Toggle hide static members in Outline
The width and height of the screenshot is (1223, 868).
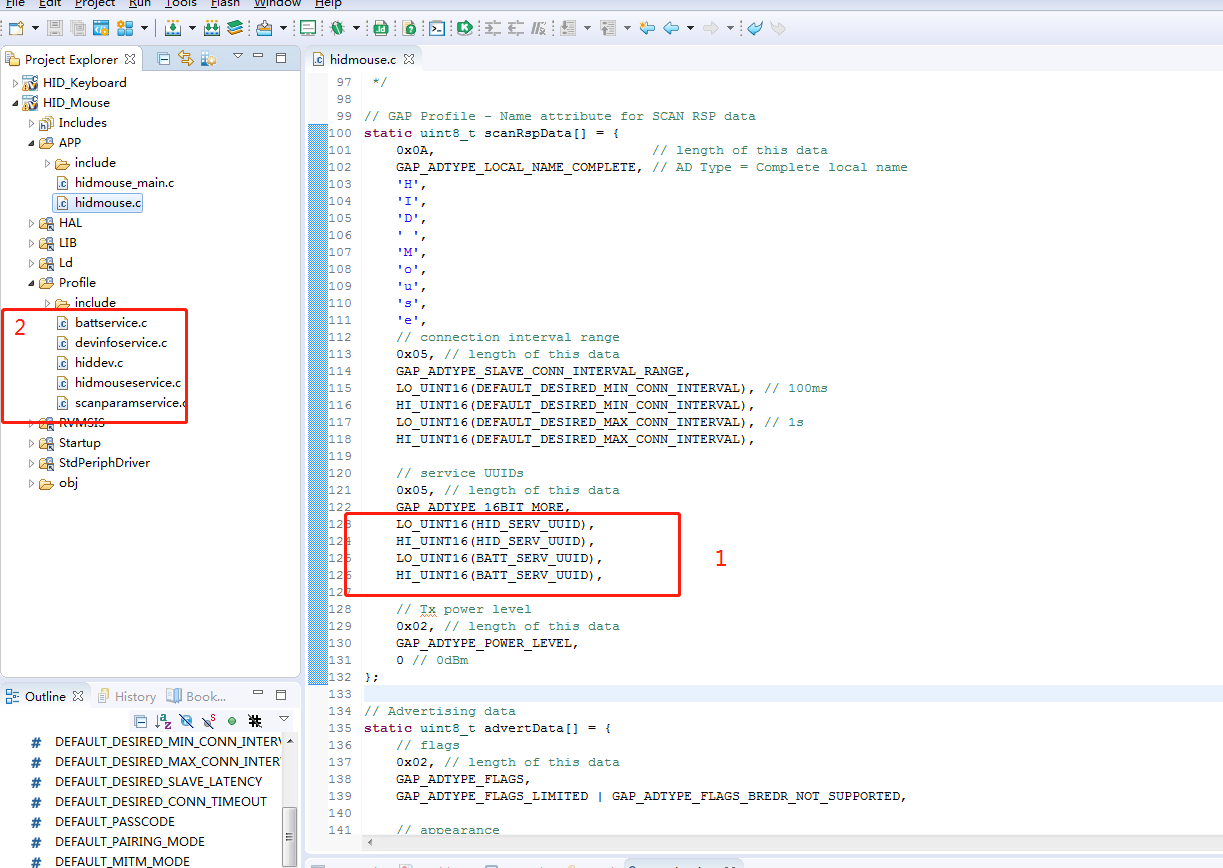click(209, 720)
